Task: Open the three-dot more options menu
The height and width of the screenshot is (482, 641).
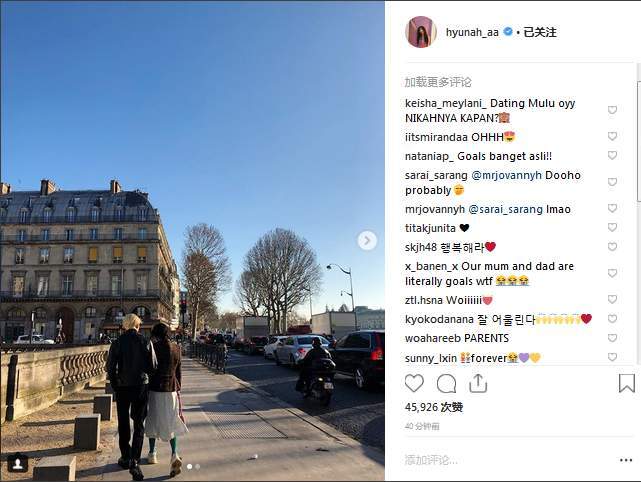Action: [x=626, y=460]
